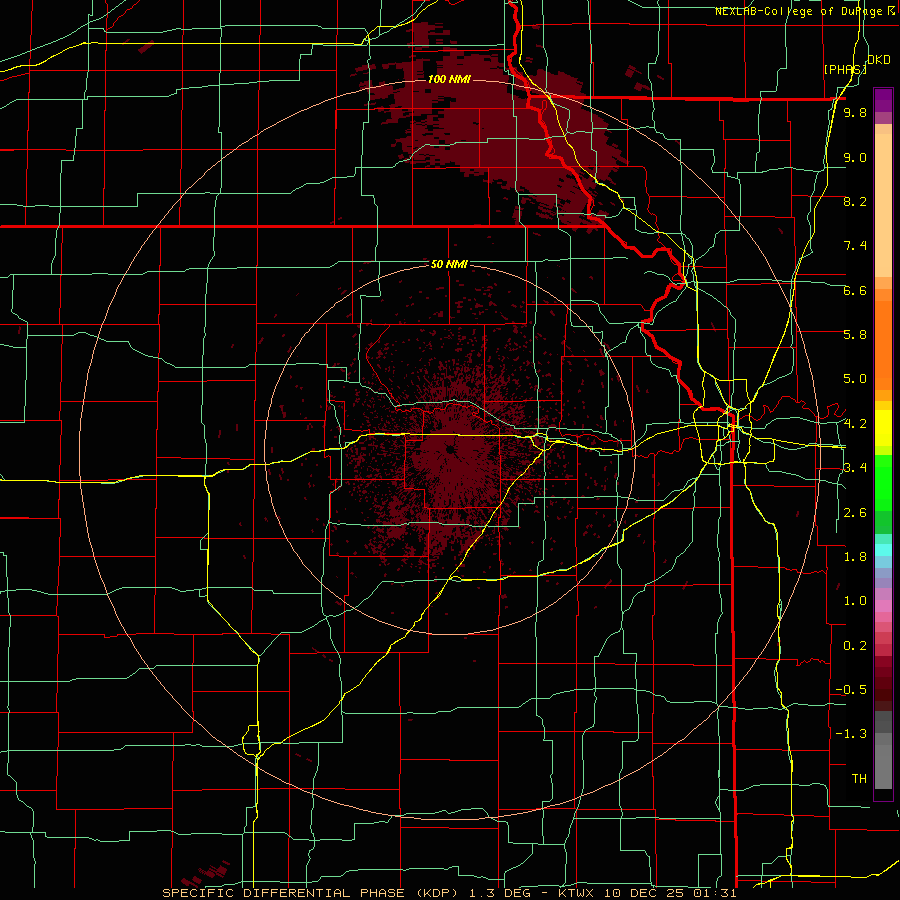Click the TH label on the scale

tap(859, 779)
